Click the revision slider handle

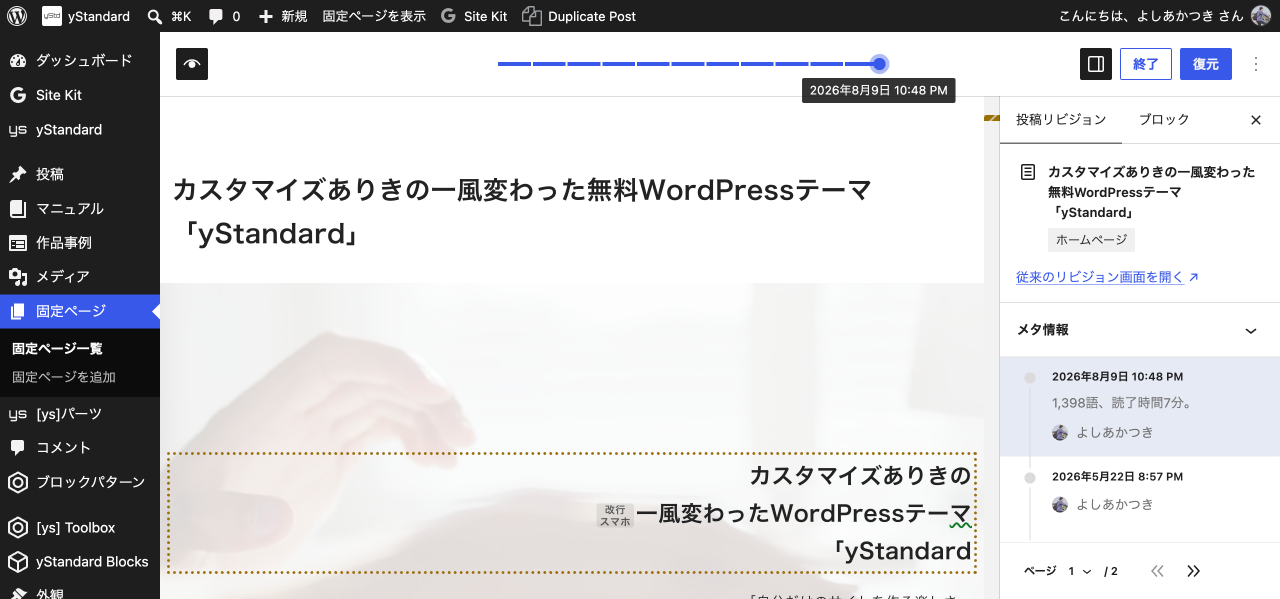pyautogui.click(x=879, y=64)
